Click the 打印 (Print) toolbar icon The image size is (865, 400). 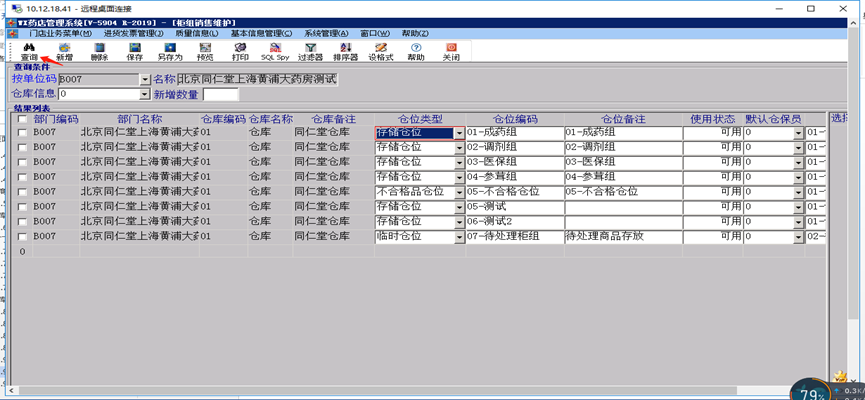(x=240, y=48)
